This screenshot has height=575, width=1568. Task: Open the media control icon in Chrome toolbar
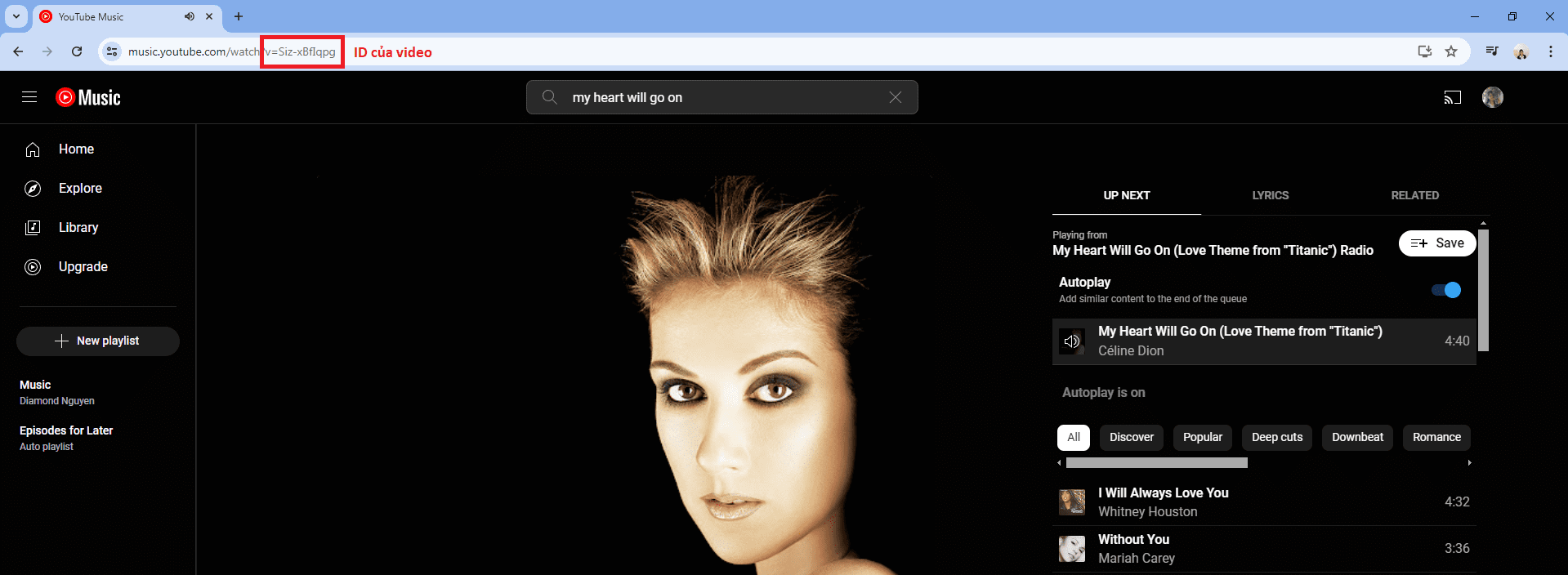(x=1492, y=51)
